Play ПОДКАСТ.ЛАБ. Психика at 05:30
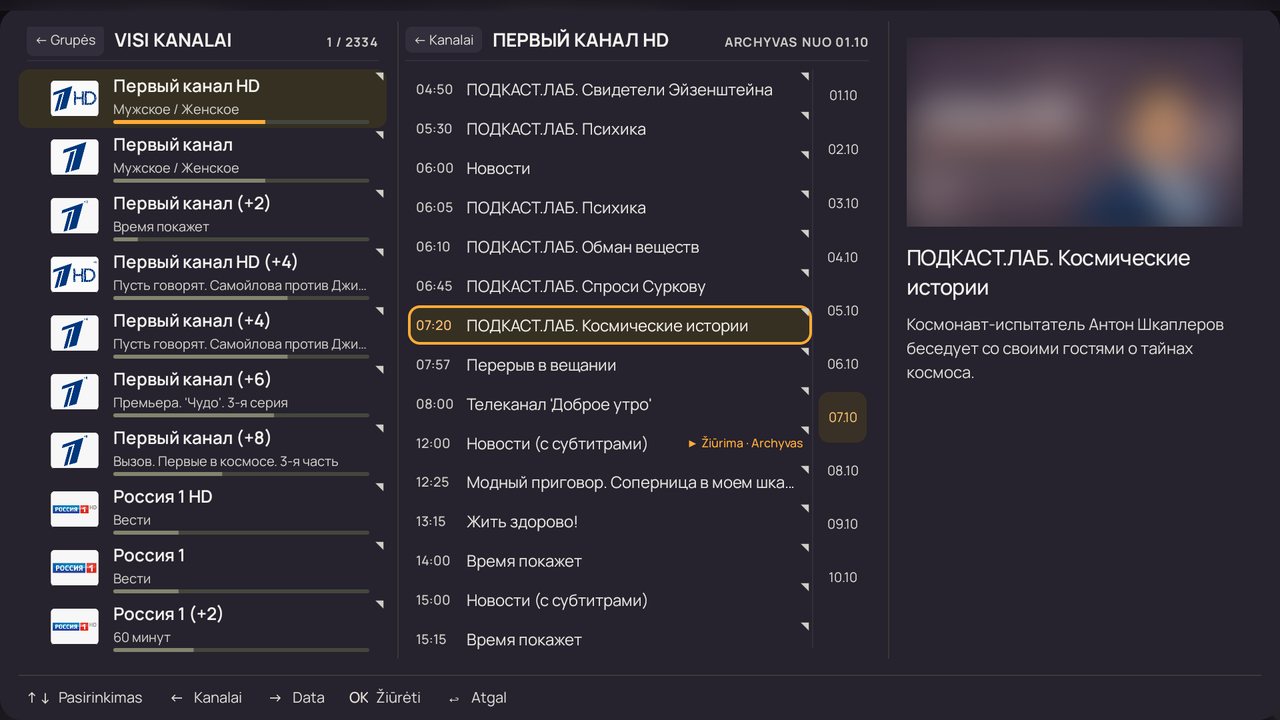The height and width of the screenshot is (720, 1280). coord(610,129)
